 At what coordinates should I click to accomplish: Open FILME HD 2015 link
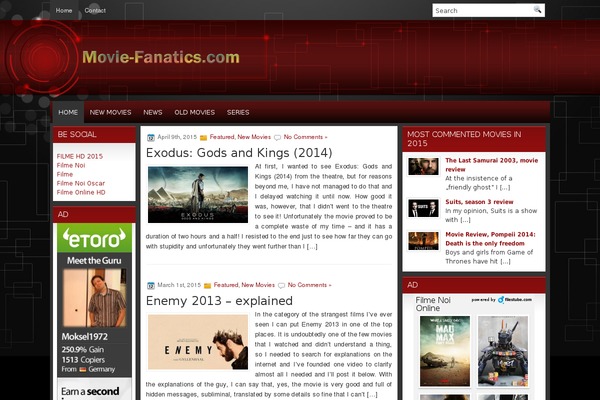pyautogui.click(x=80, y=156)
